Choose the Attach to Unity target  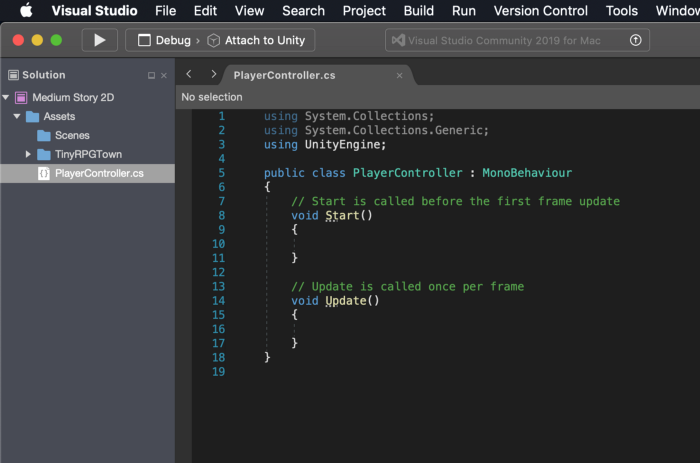(256, 40)
